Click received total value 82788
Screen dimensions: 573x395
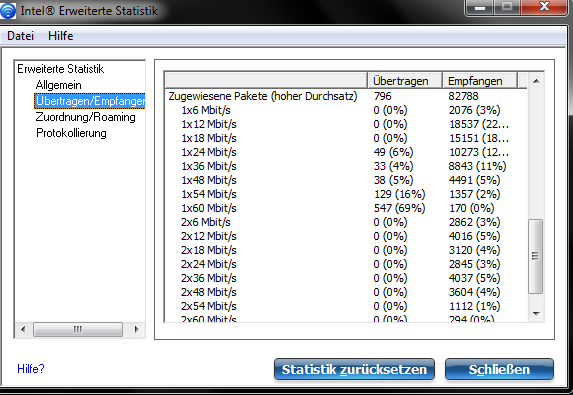[463, 96]
